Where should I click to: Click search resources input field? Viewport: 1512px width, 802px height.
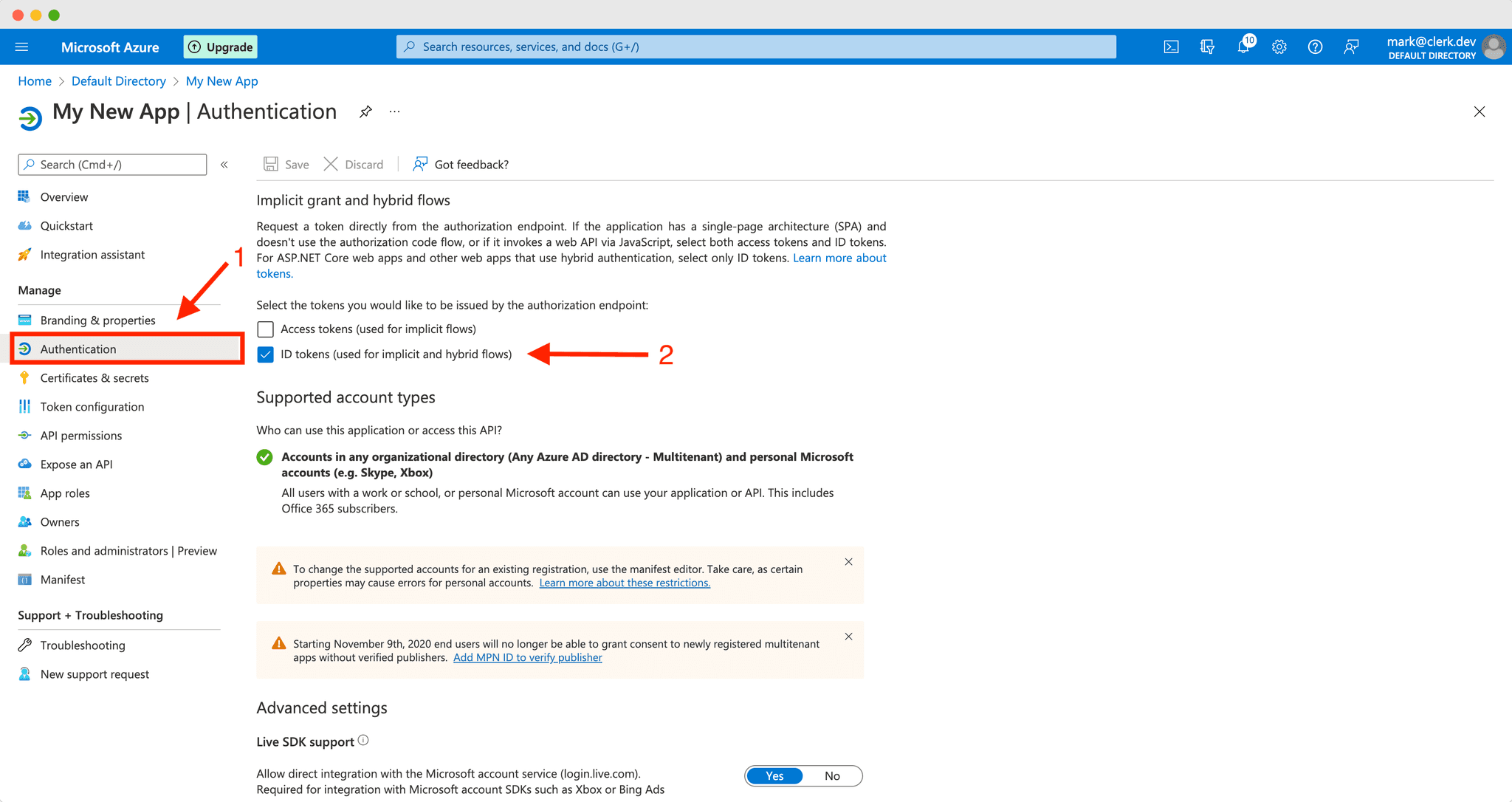click(755, 47)
